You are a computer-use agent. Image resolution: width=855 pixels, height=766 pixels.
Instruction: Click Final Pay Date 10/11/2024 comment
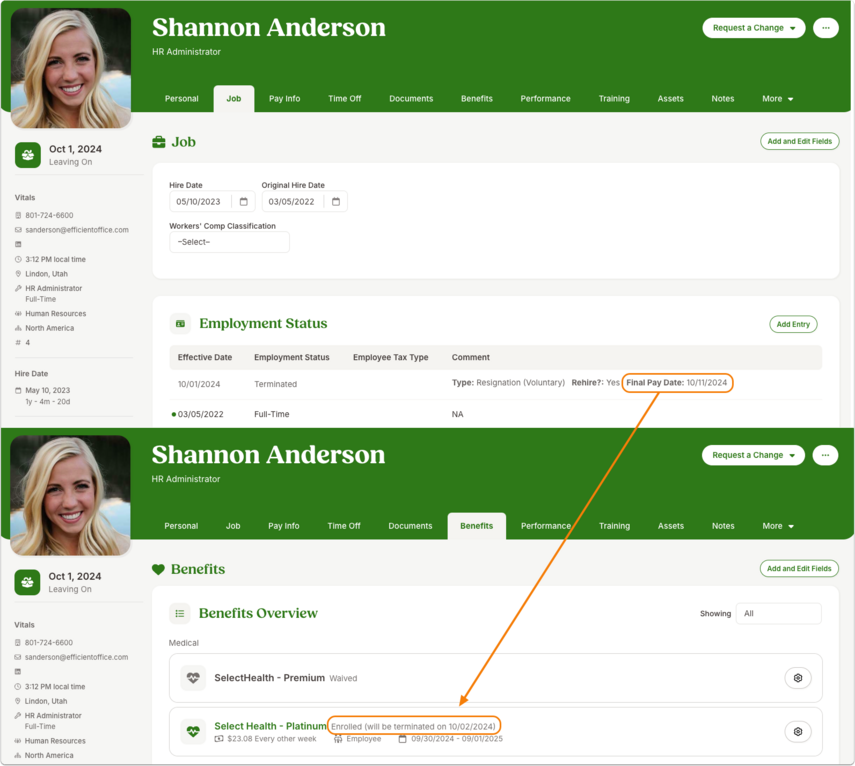677,383
